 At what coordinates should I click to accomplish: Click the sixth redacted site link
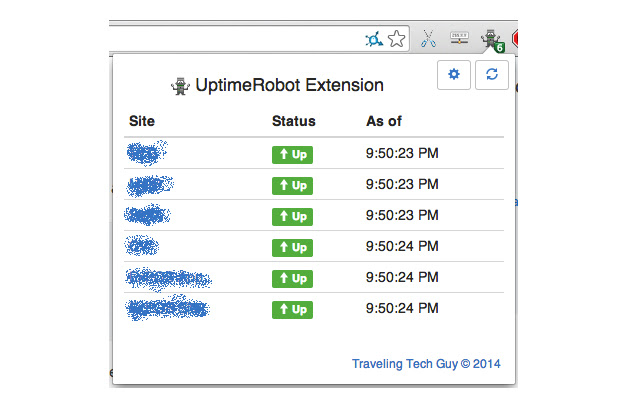pyautogui.click(x=167, y=308)
